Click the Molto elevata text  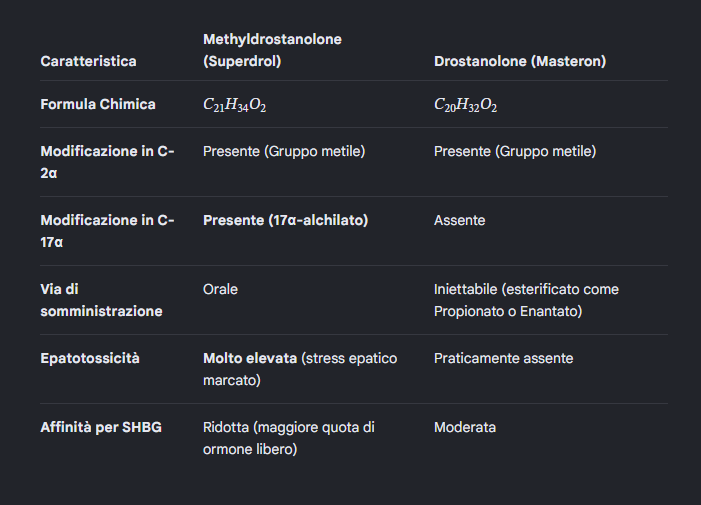(249, 358)
